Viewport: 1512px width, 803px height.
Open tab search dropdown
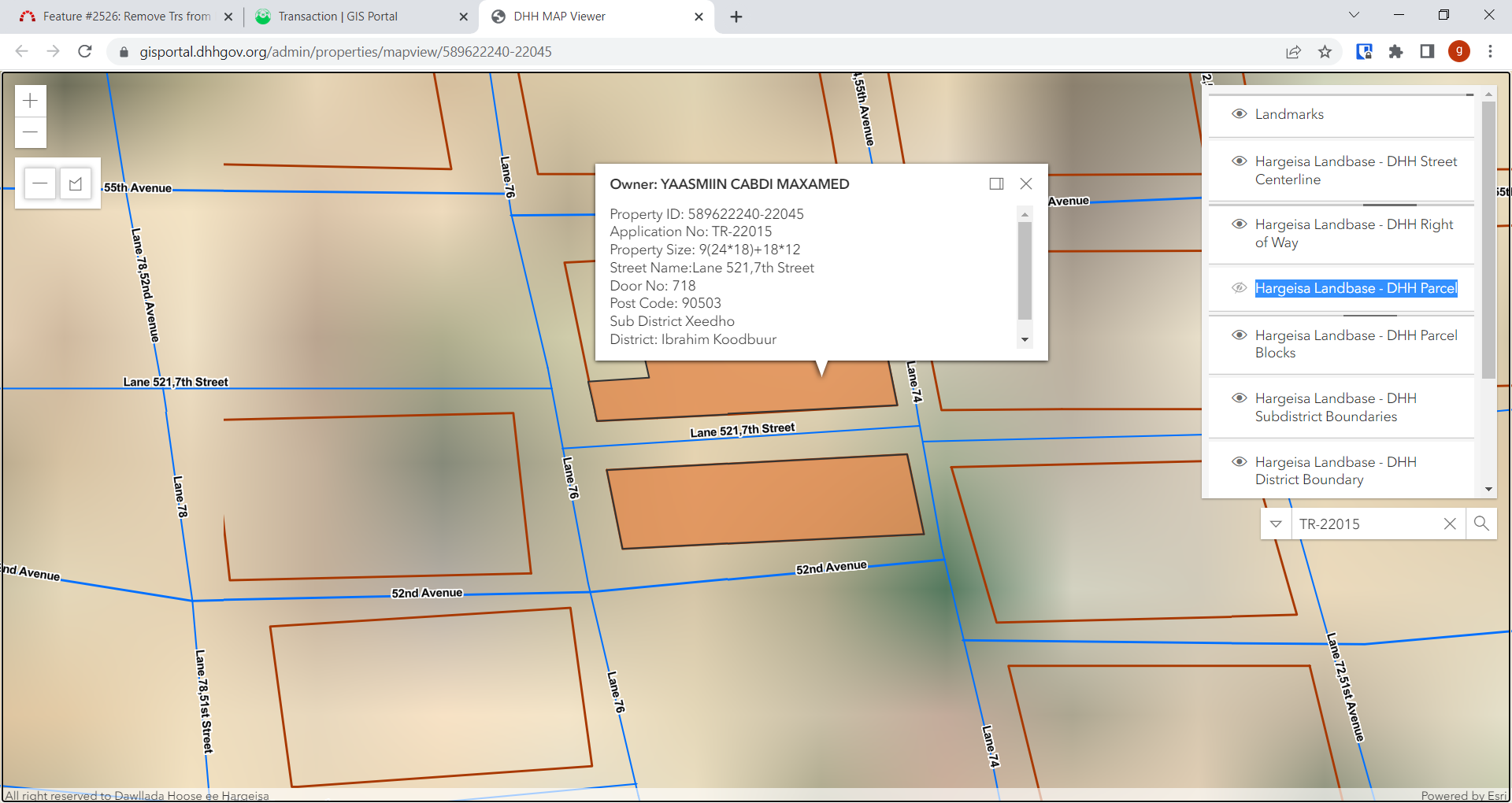tap(1354, 15)
